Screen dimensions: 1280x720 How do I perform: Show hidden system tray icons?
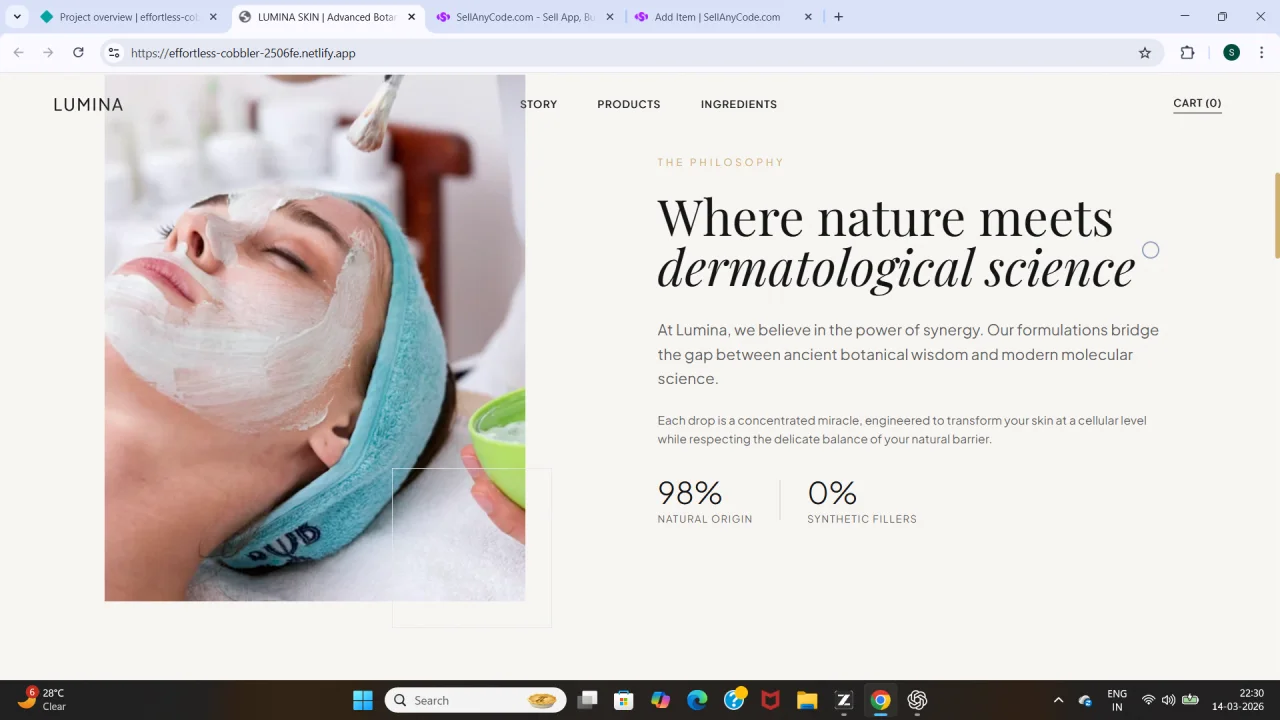click(1058, 700)
